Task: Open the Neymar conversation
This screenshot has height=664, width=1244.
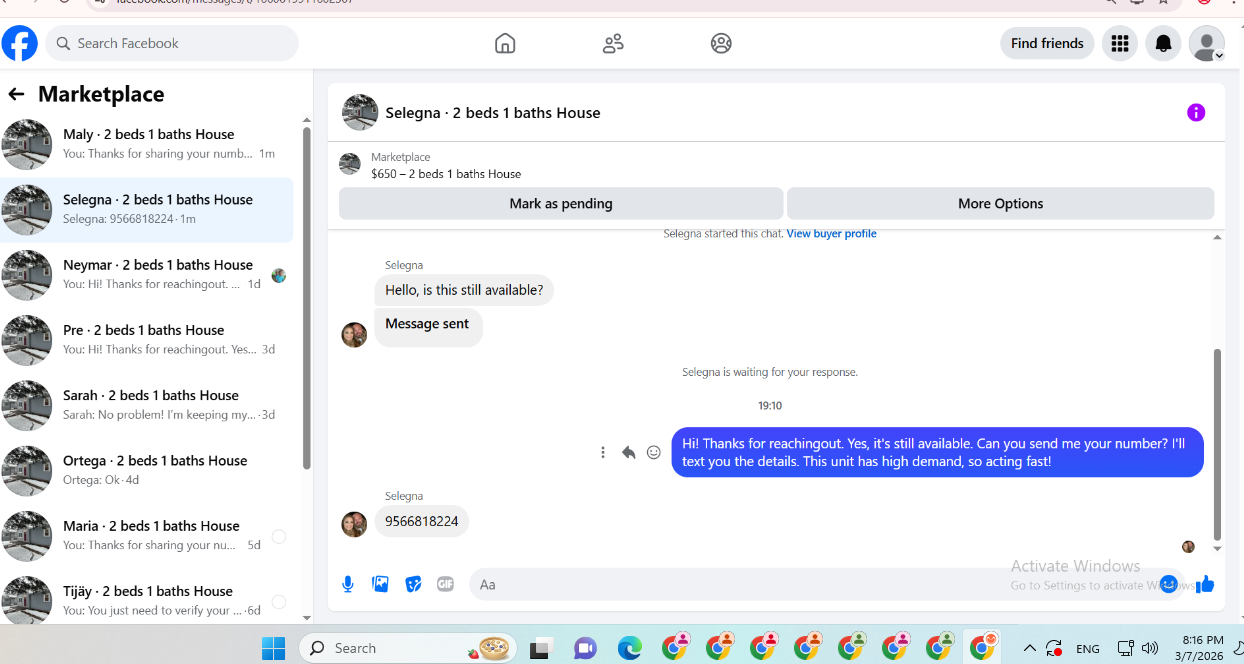Action: tap(148, 274)
